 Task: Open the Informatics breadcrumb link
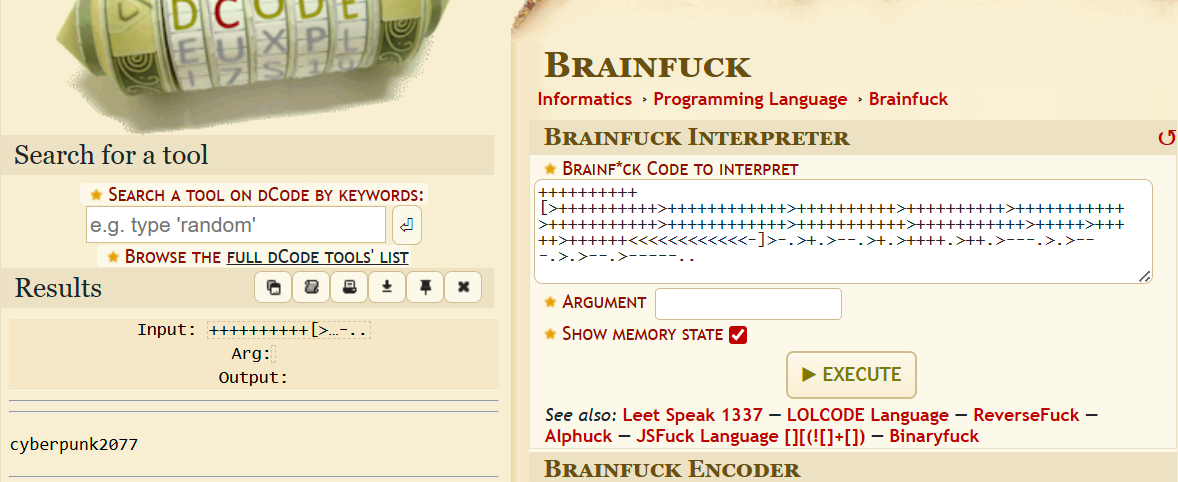[584, 99]
